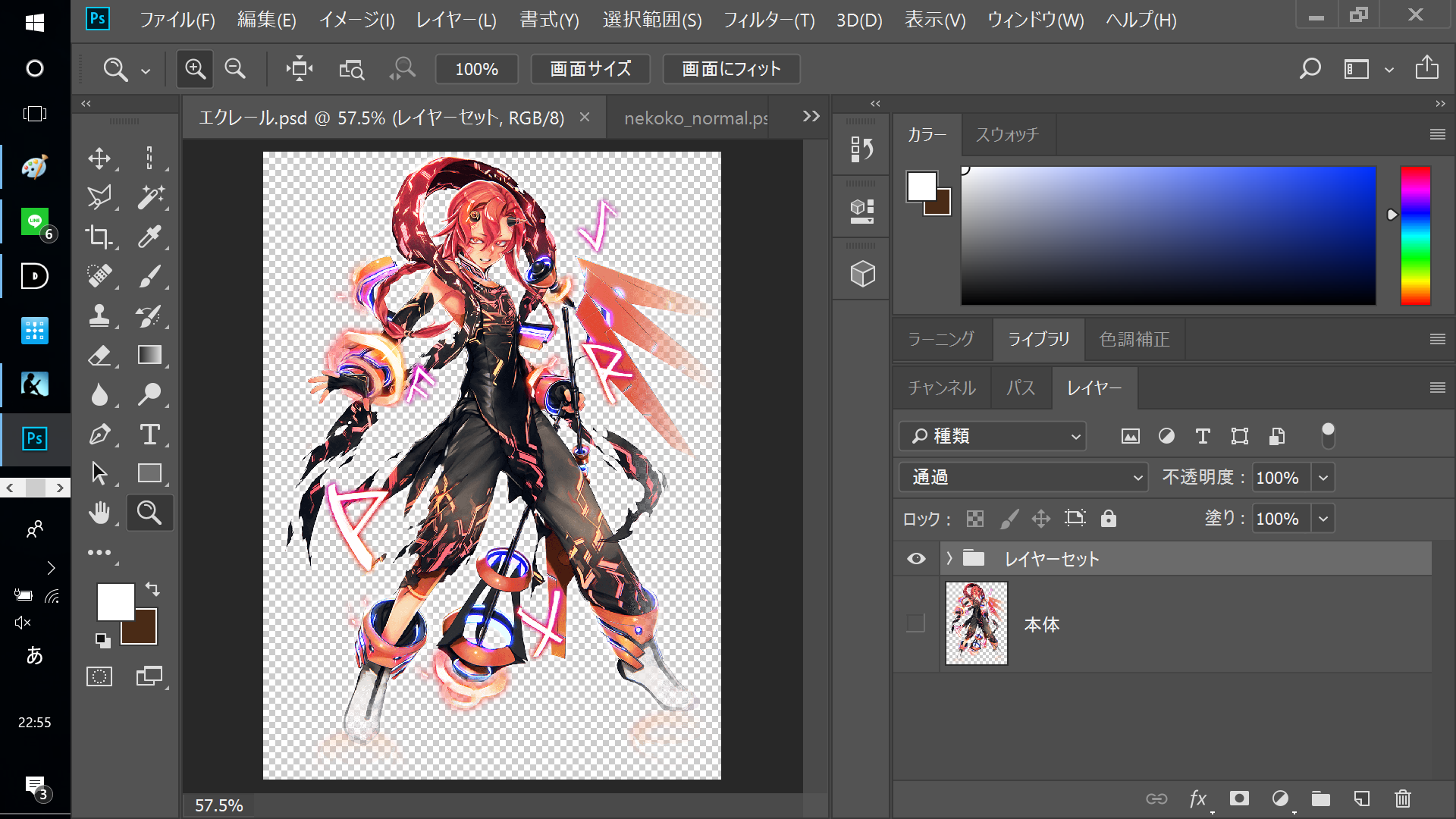The image size is (1456, 819).
Task: Choose Zoom Out mode in options bar
Action: pos(235,69)
